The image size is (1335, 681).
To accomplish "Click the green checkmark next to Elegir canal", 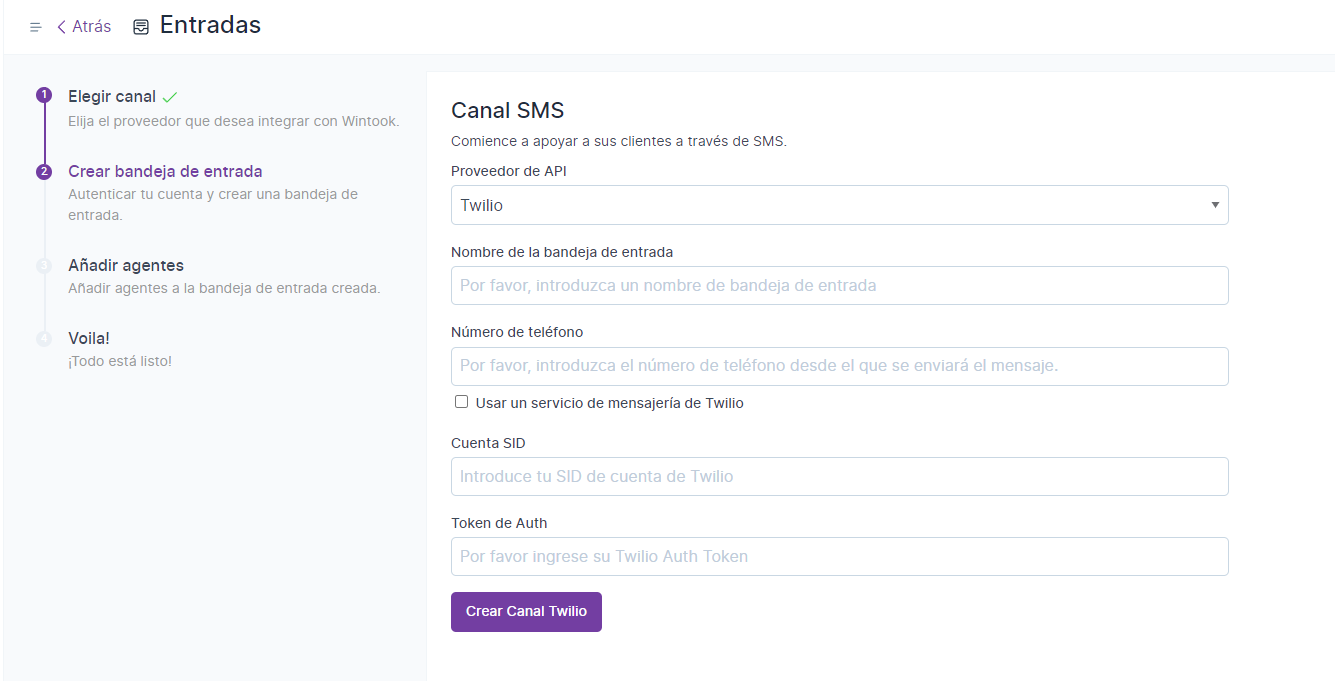I will point(170,97).
